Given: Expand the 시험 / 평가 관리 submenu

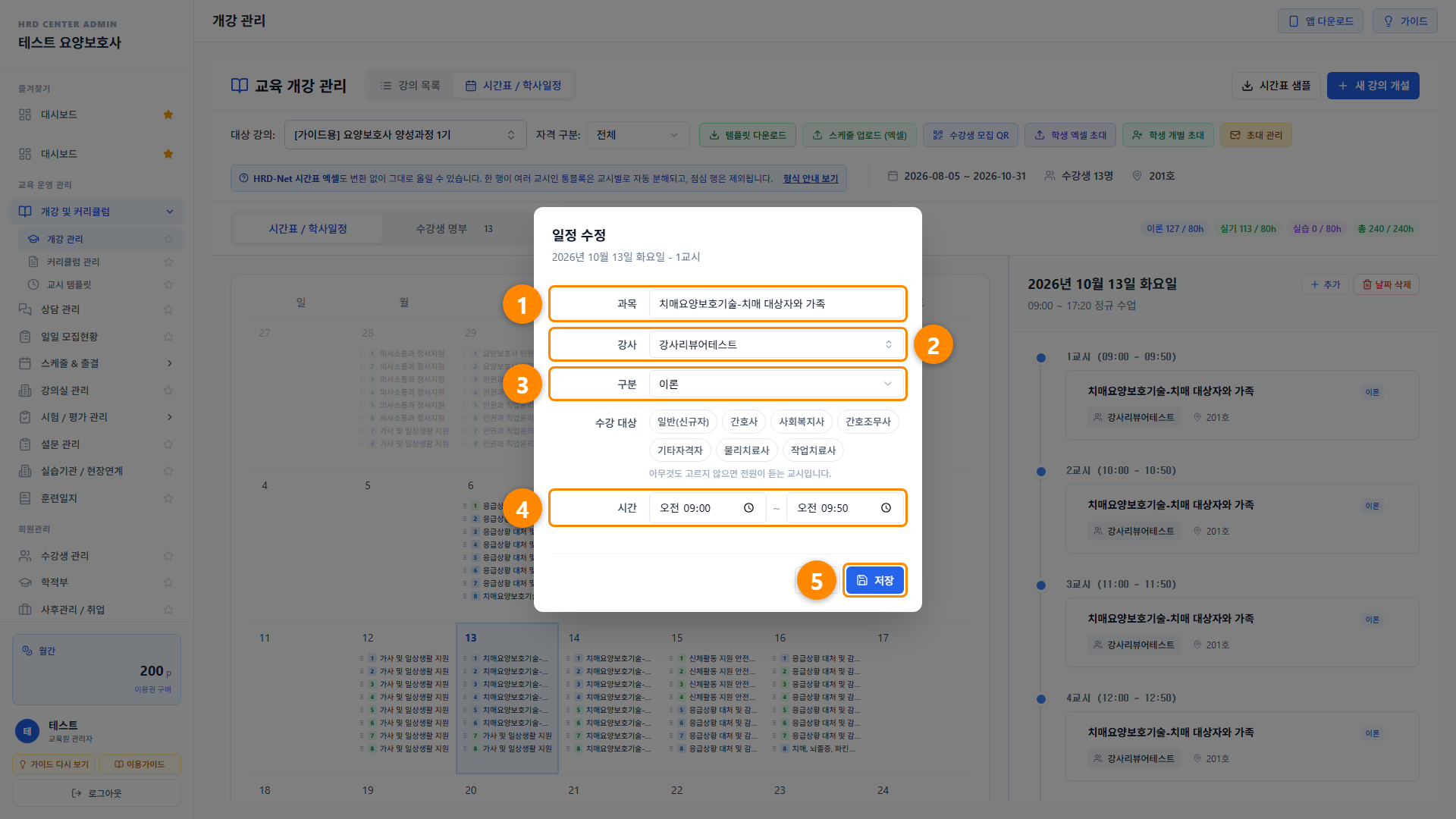Looking at the screenshot, I should point(96,417).
